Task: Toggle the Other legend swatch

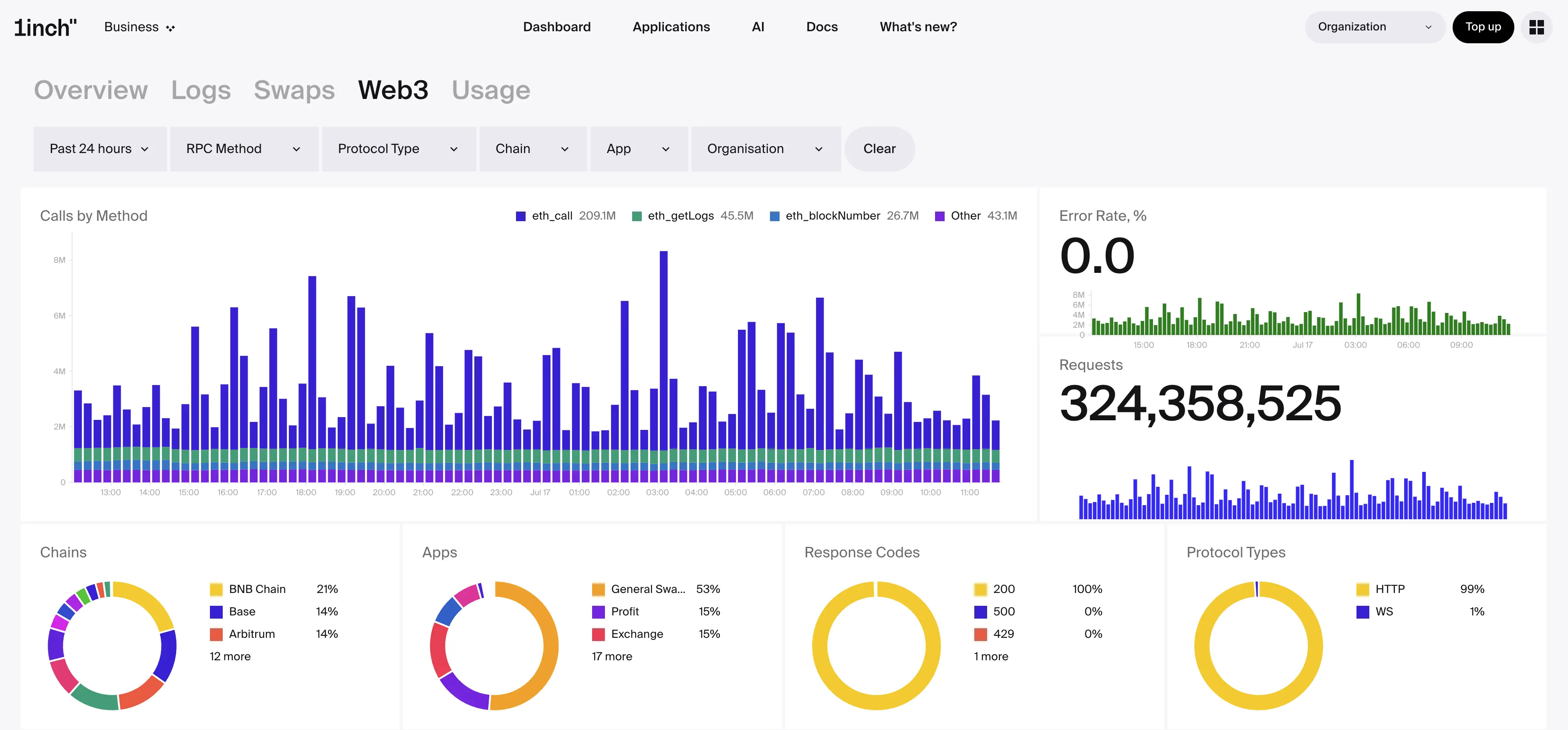Action: click(x=939, y=216)
